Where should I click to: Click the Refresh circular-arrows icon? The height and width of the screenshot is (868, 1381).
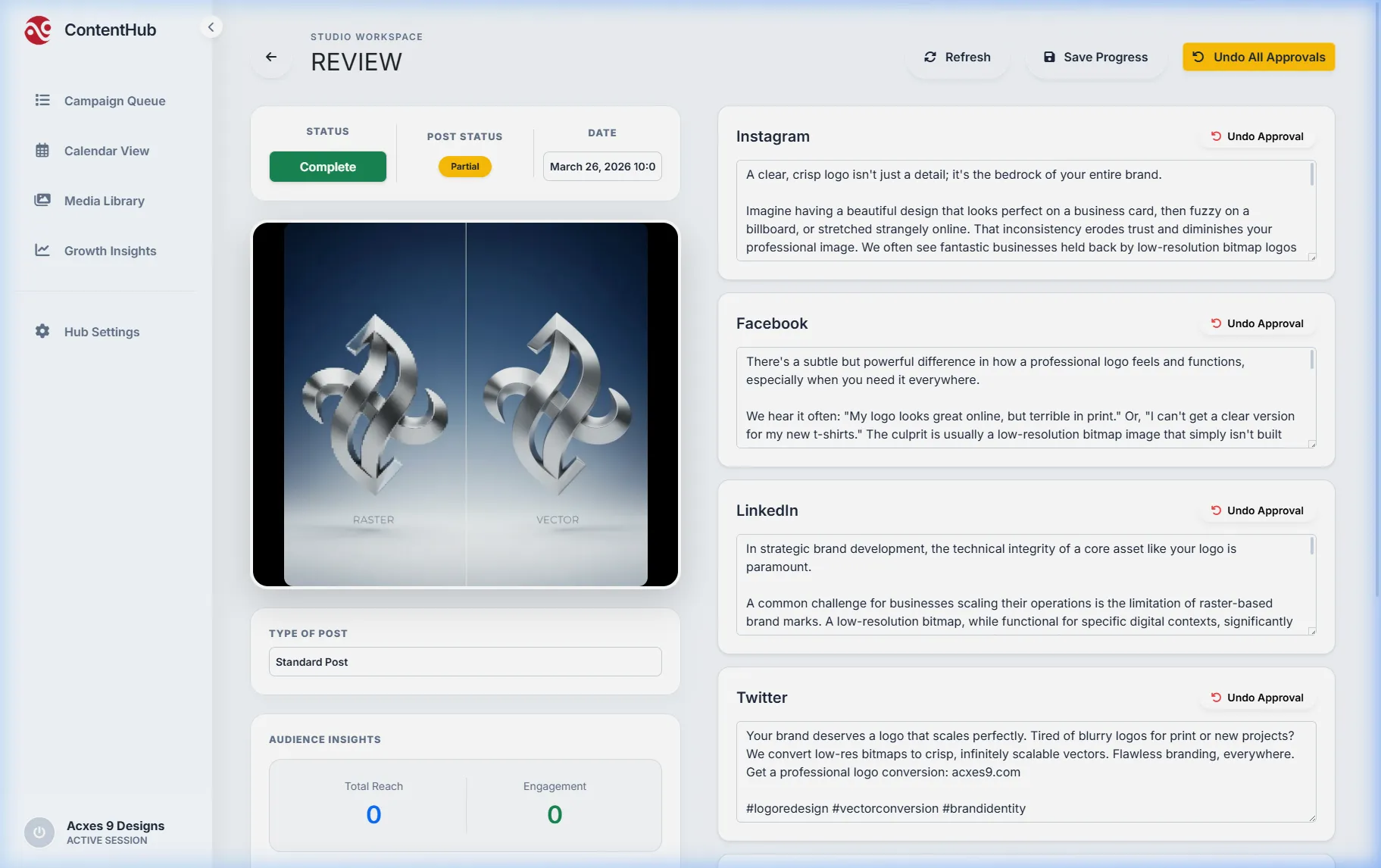930,56
